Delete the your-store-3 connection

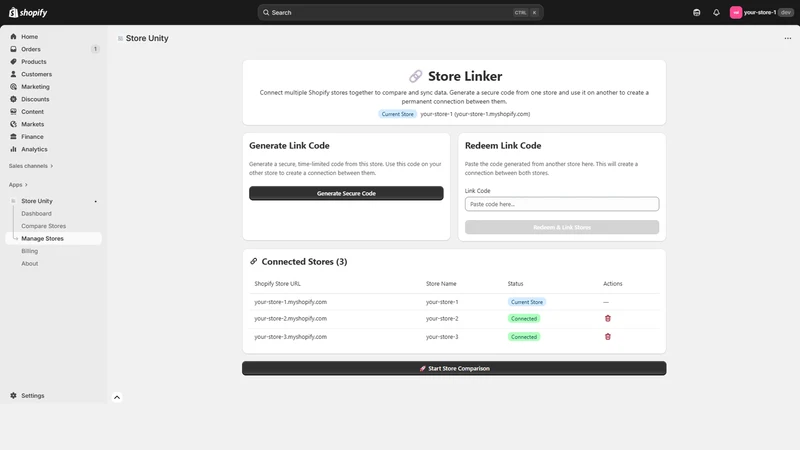pos(608,337)
